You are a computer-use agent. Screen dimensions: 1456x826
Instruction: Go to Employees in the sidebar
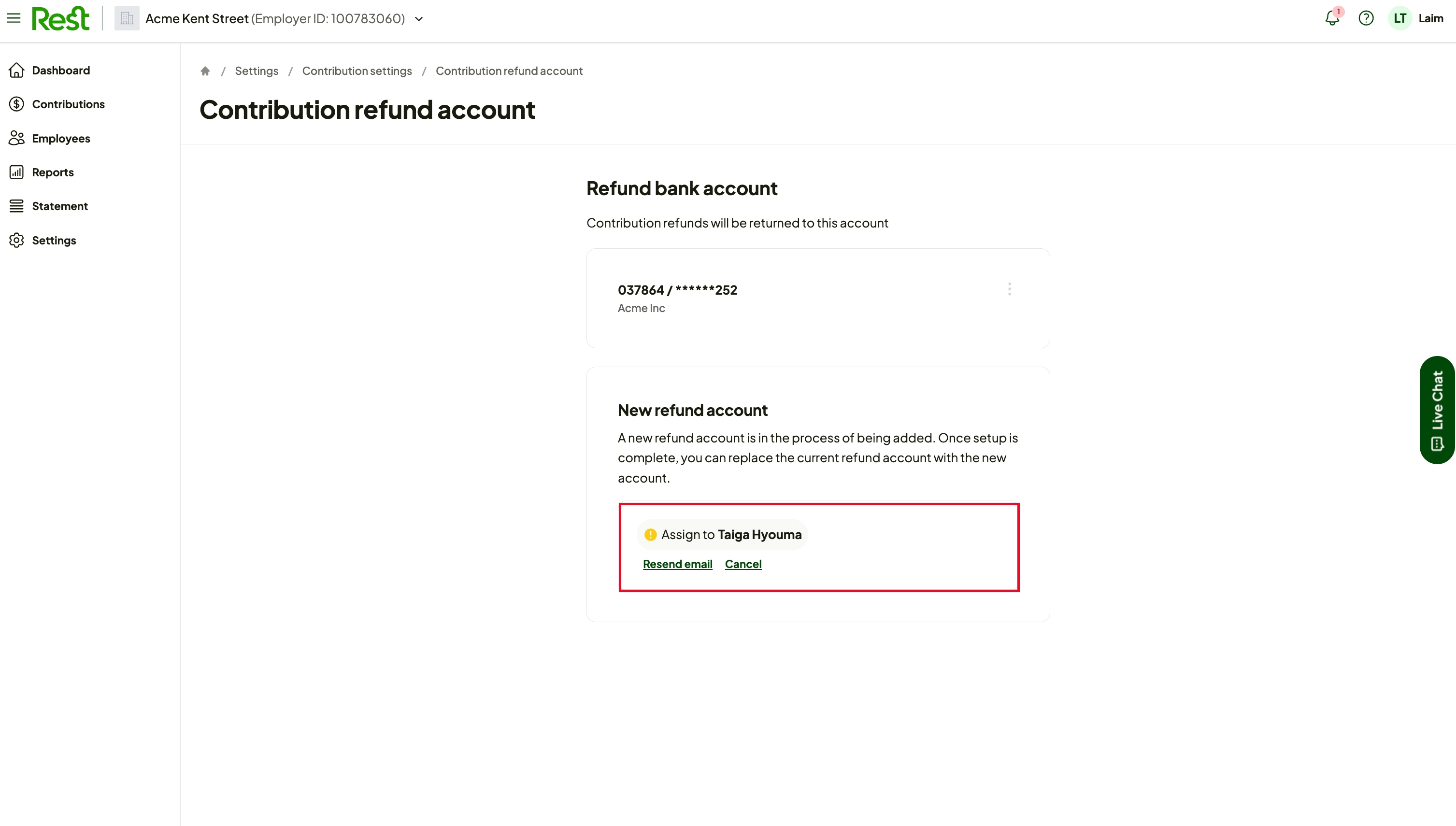(61, 139)
